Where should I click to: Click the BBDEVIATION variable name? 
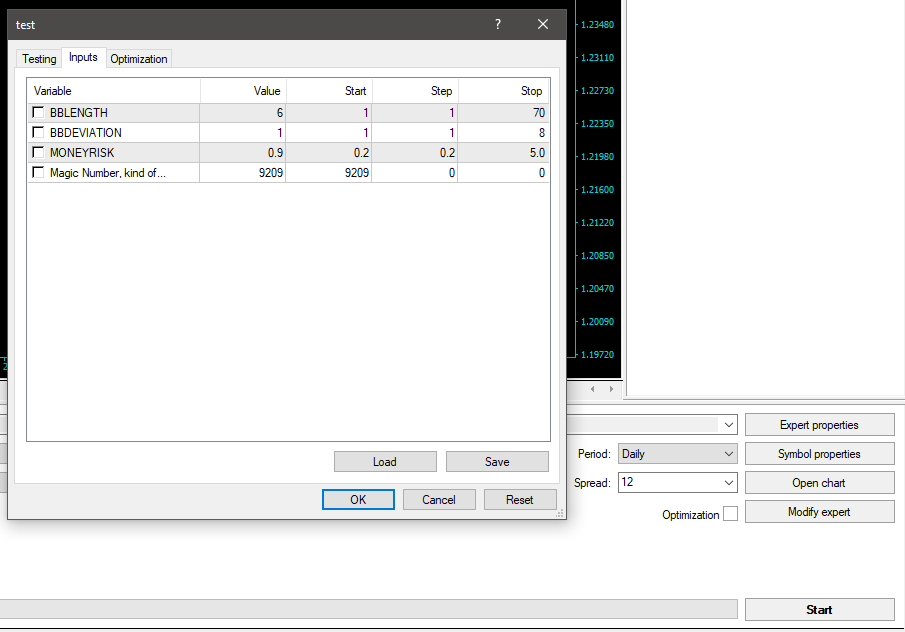85,133
